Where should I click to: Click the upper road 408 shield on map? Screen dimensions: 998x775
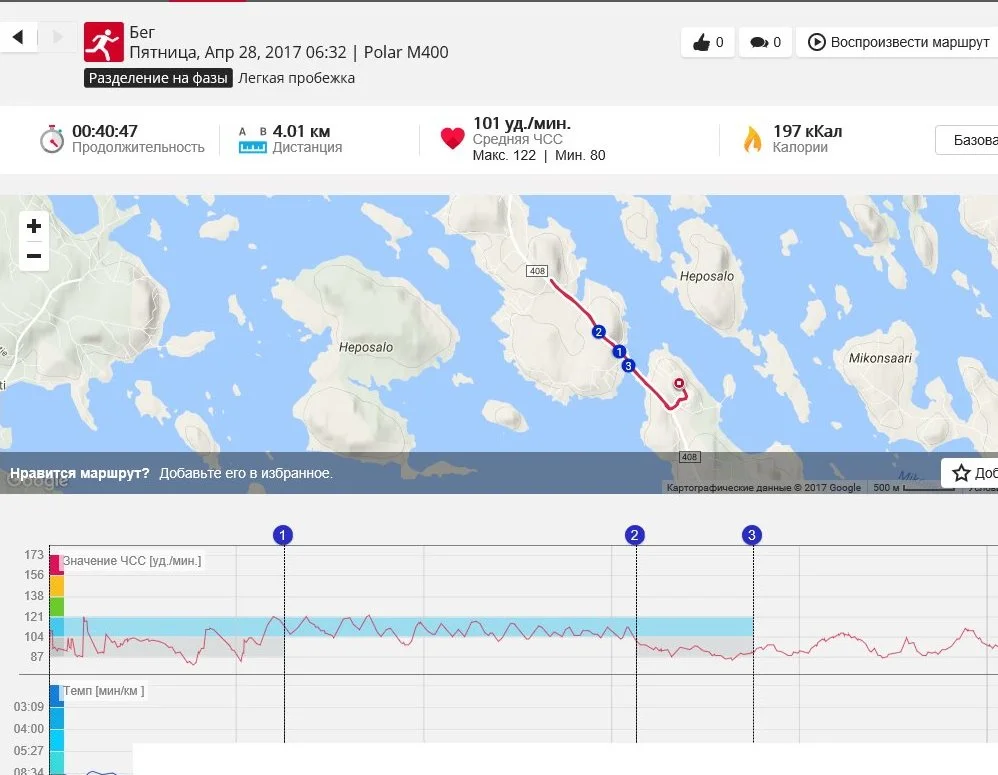pos(537,271)
